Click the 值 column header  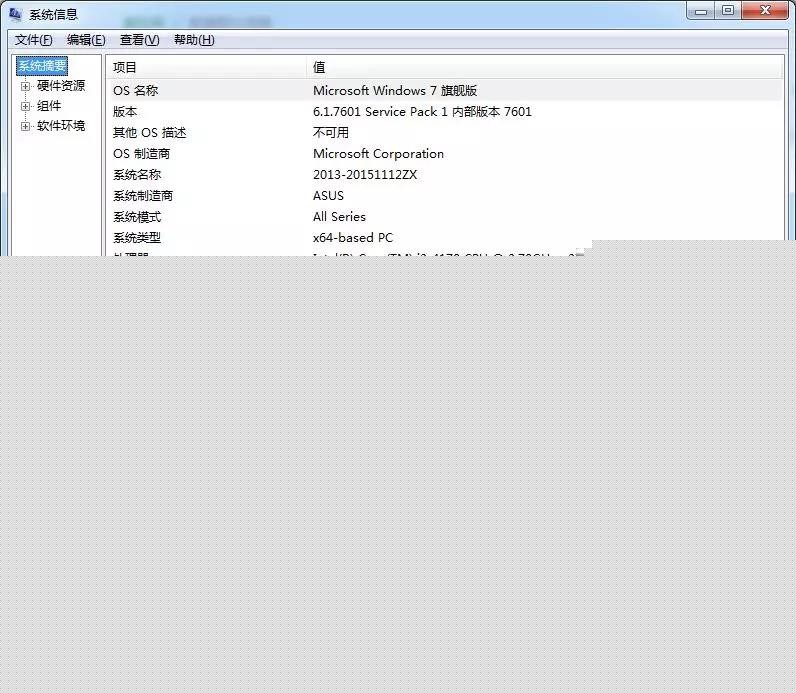545,67
